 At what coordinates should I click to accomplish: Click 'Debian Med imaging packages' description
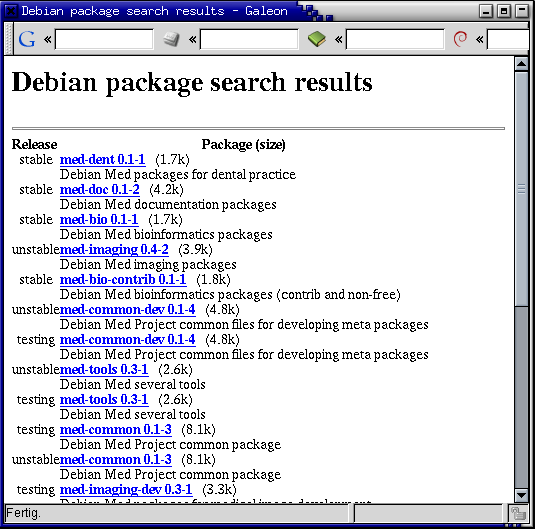coord(148,264)
